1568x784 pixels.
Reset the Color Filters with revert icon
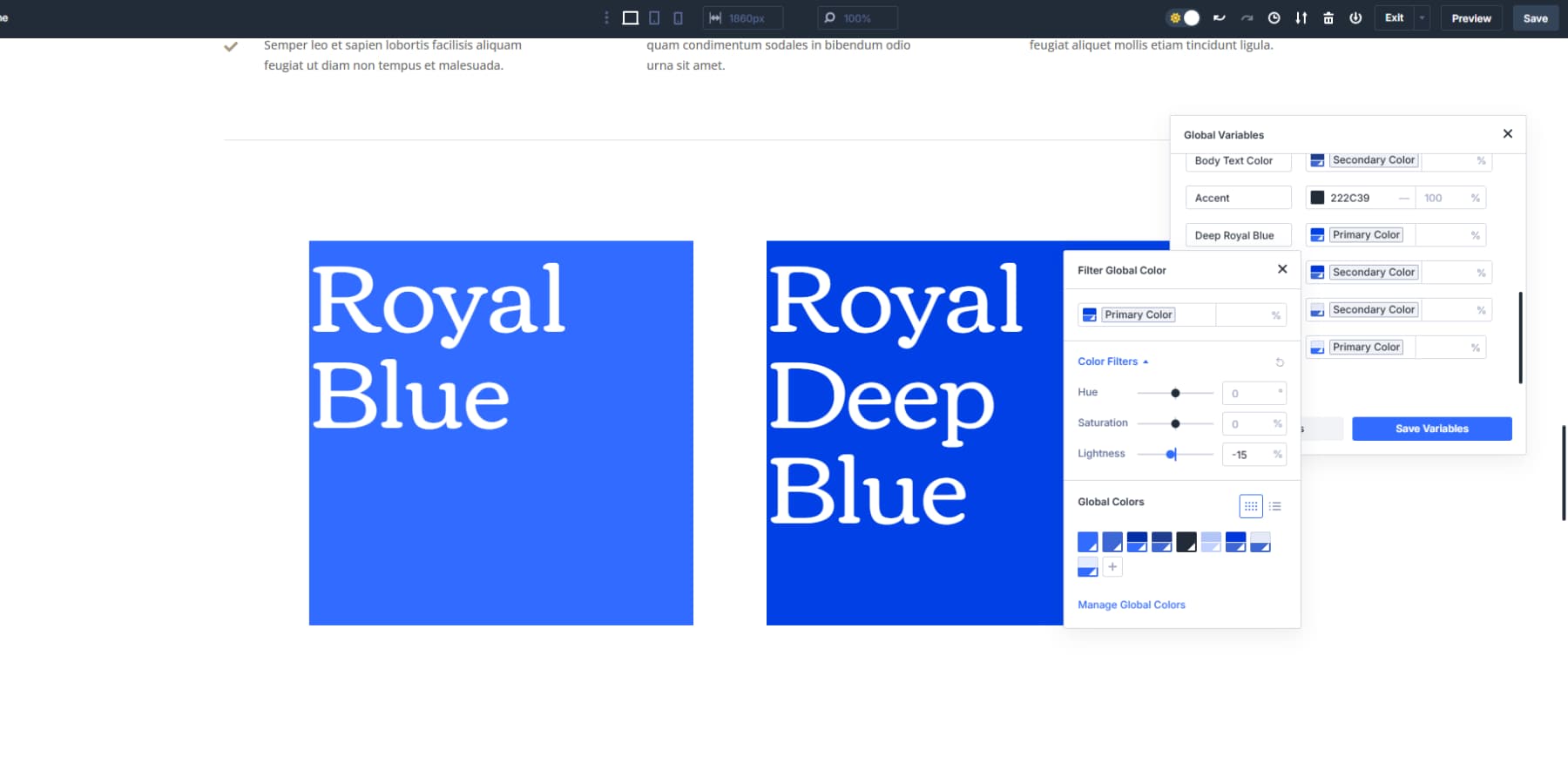click(1280, 362)
